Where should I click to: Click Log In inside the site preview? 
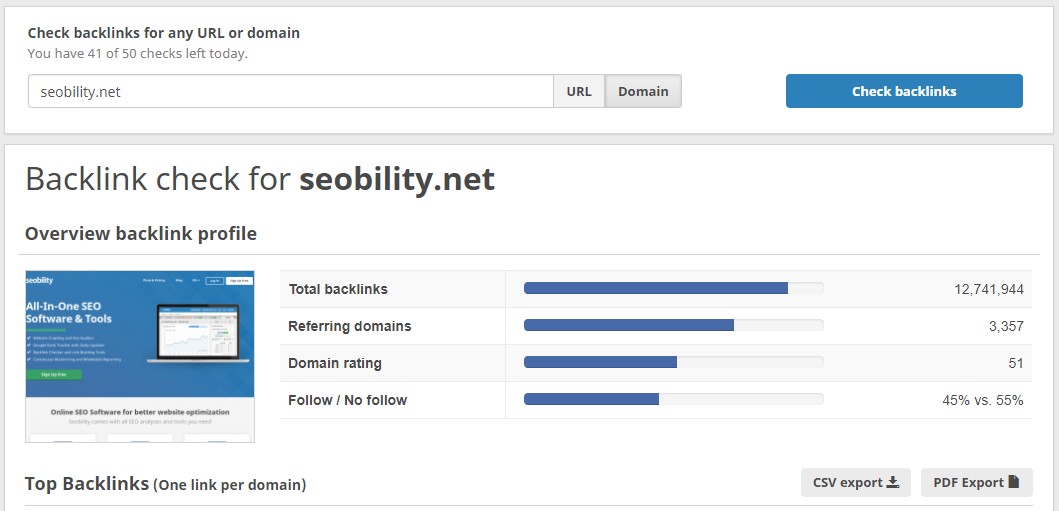tap(214, 280)
